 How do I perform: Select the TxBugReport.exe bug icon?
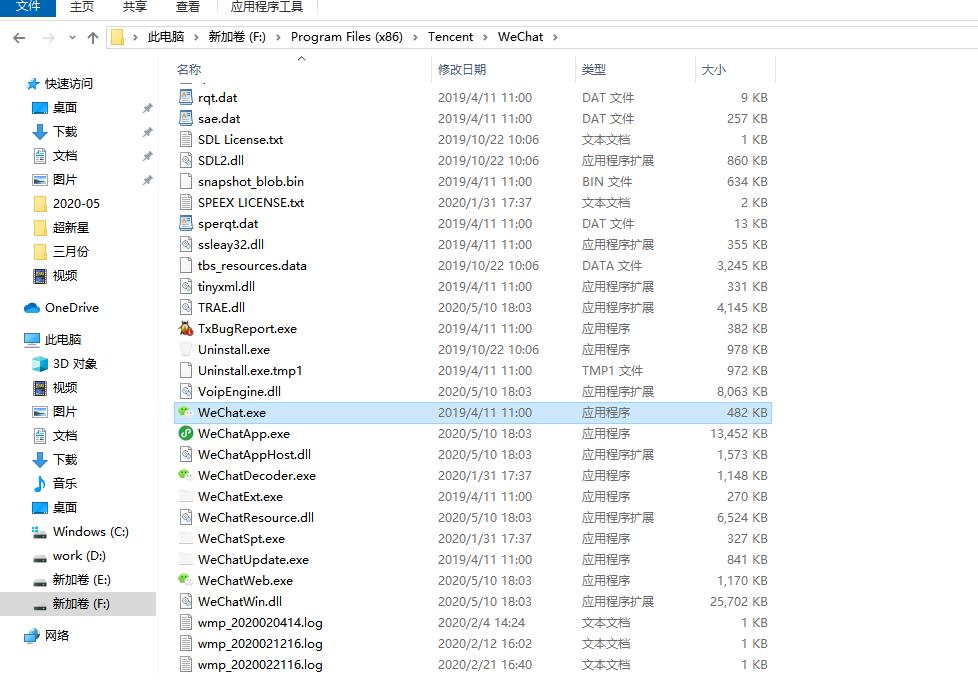click(185, 328)
